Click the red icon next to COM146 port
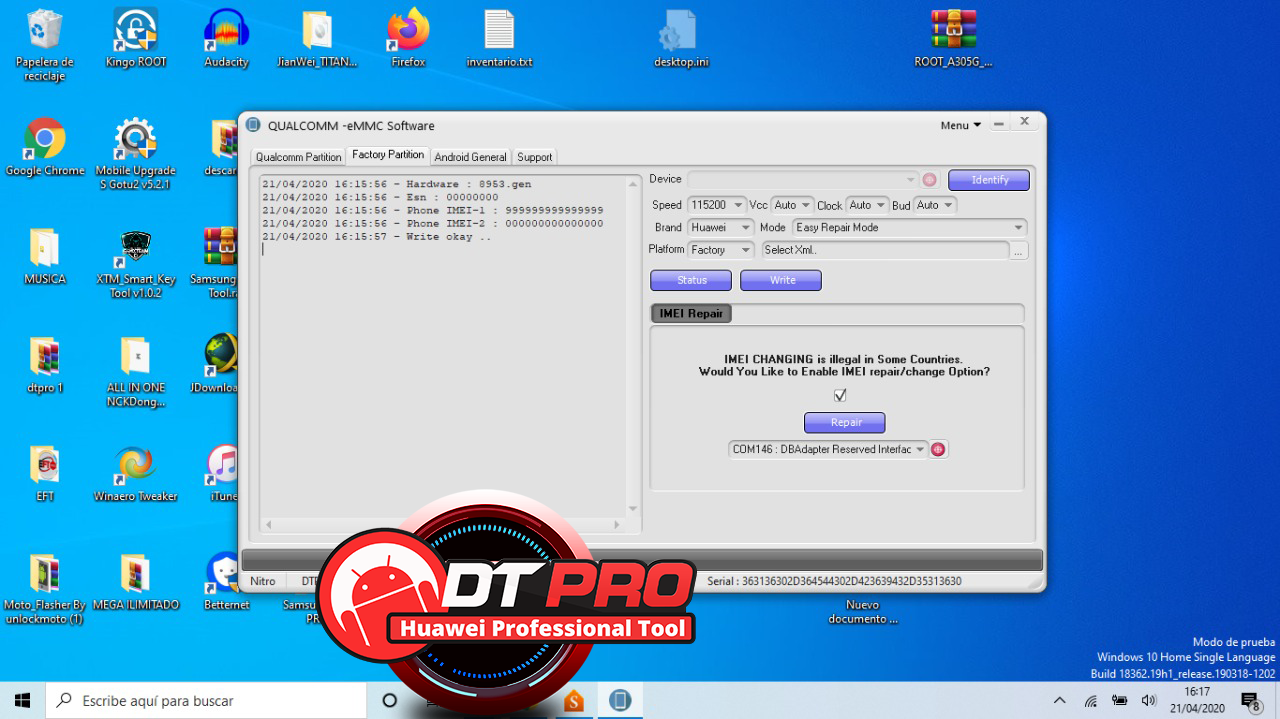The height and width of the screenshot is (719, 1280). (938, 450)
